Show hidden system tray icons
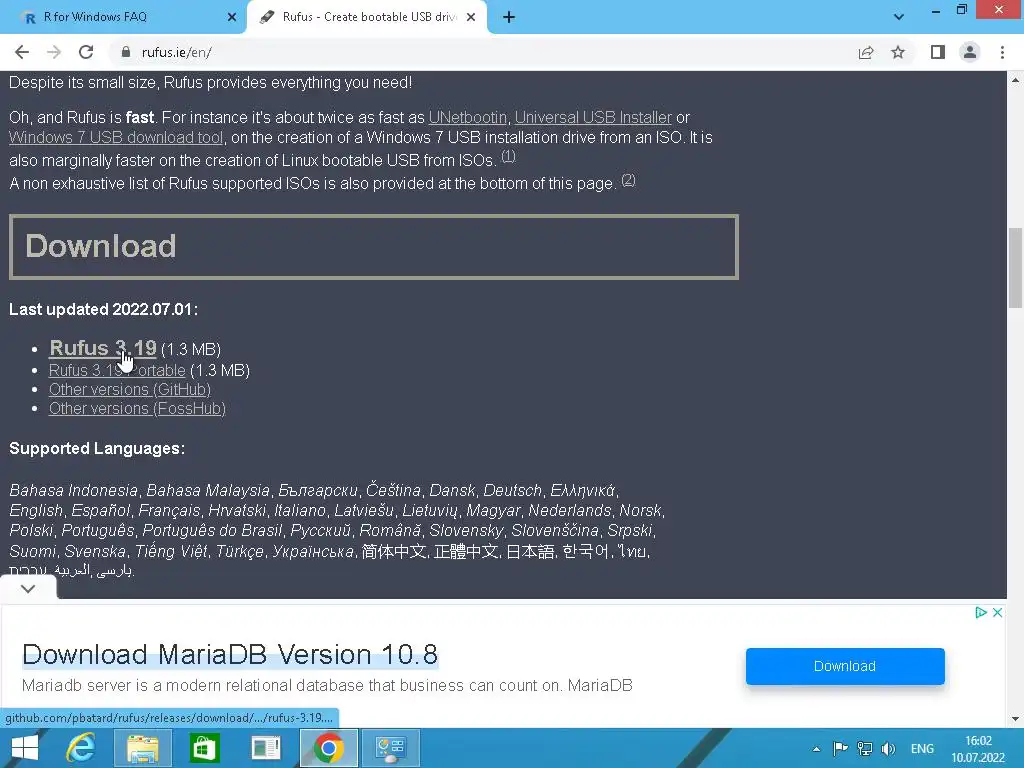The height and width of the screenshot is (768, 1024). coord(816,749)
